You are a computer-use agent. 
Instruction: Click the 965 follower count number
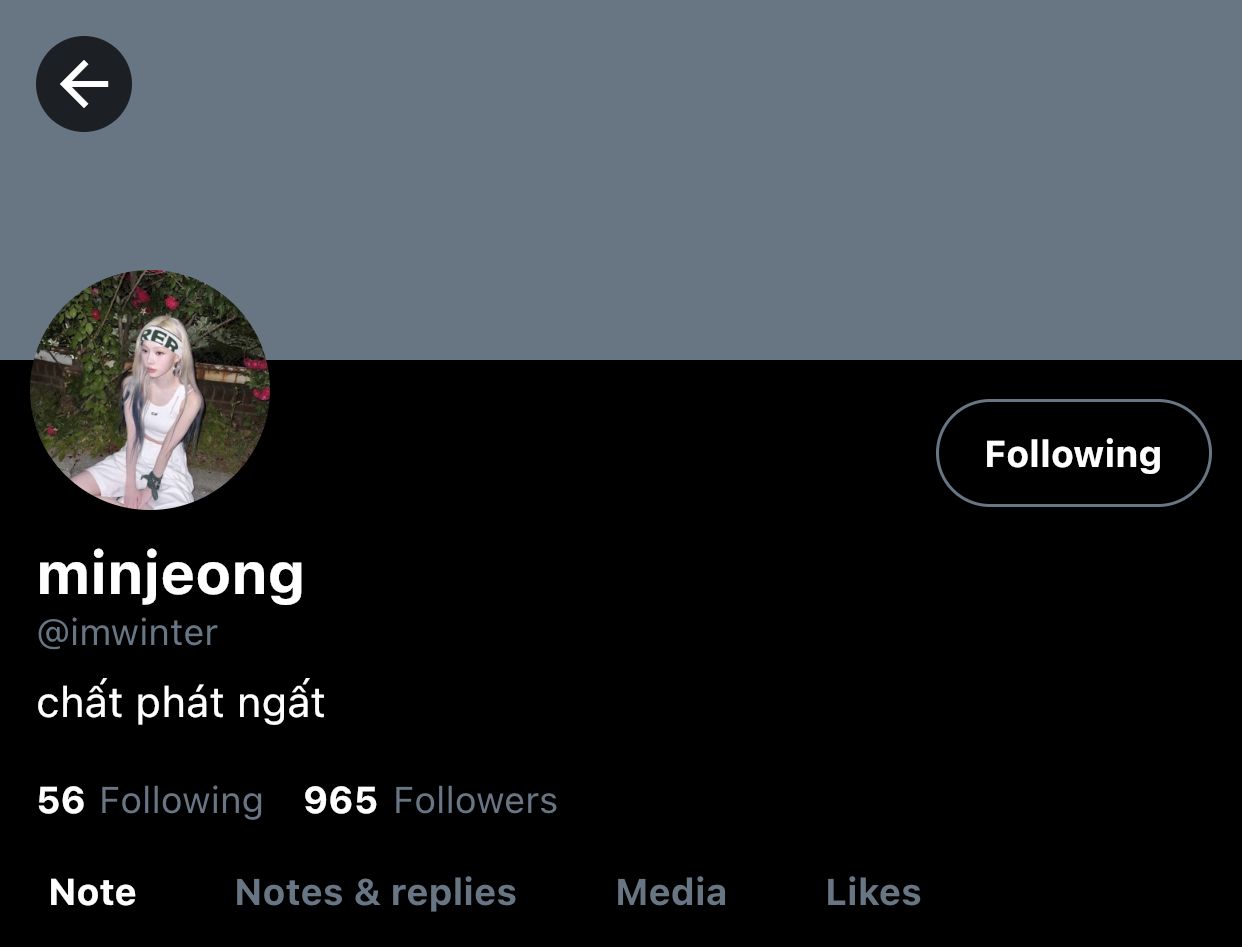pyautogui.click(x=341, y=801)
